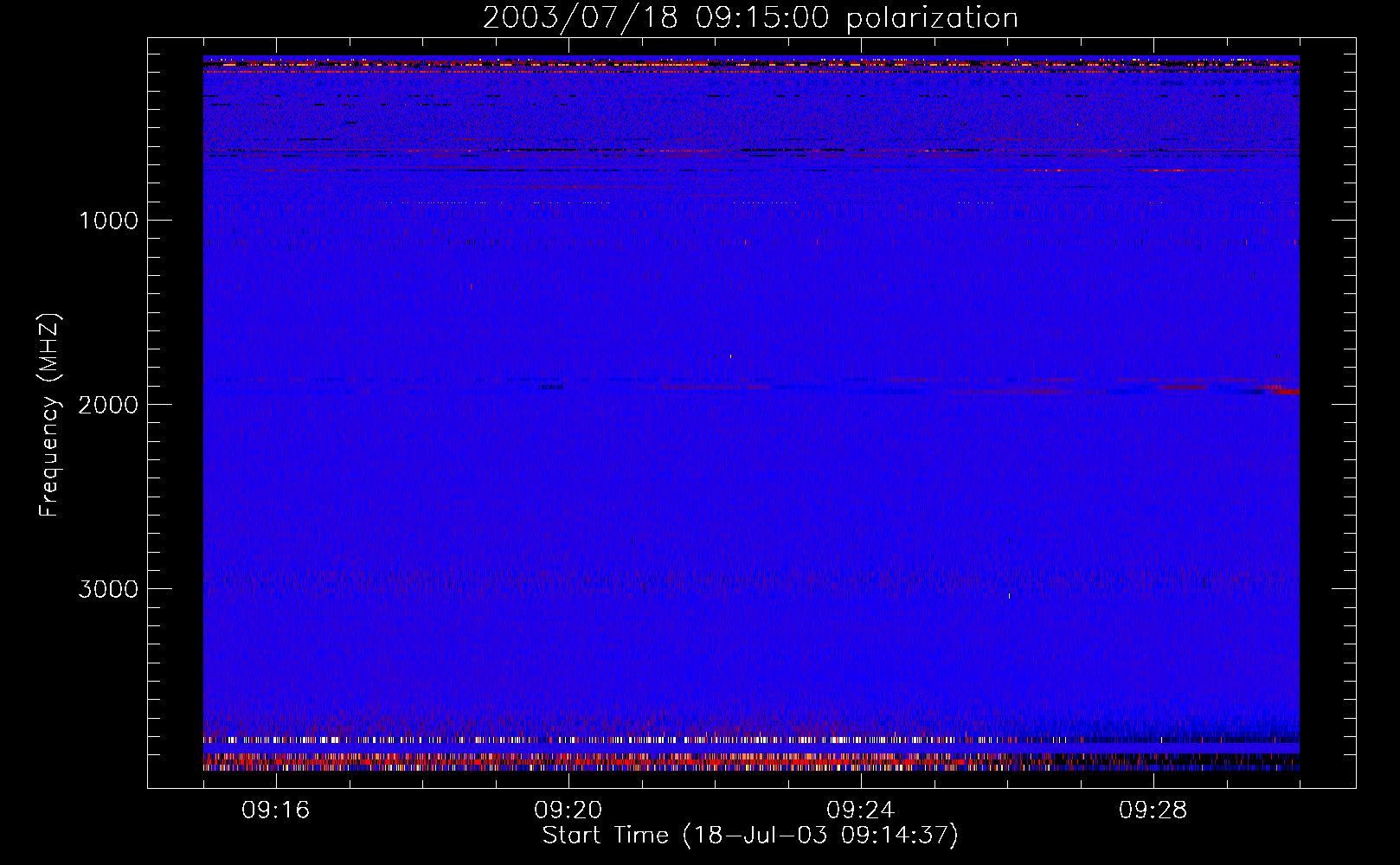Click the "2000" frequency tick label

click(x=108, y=405)
